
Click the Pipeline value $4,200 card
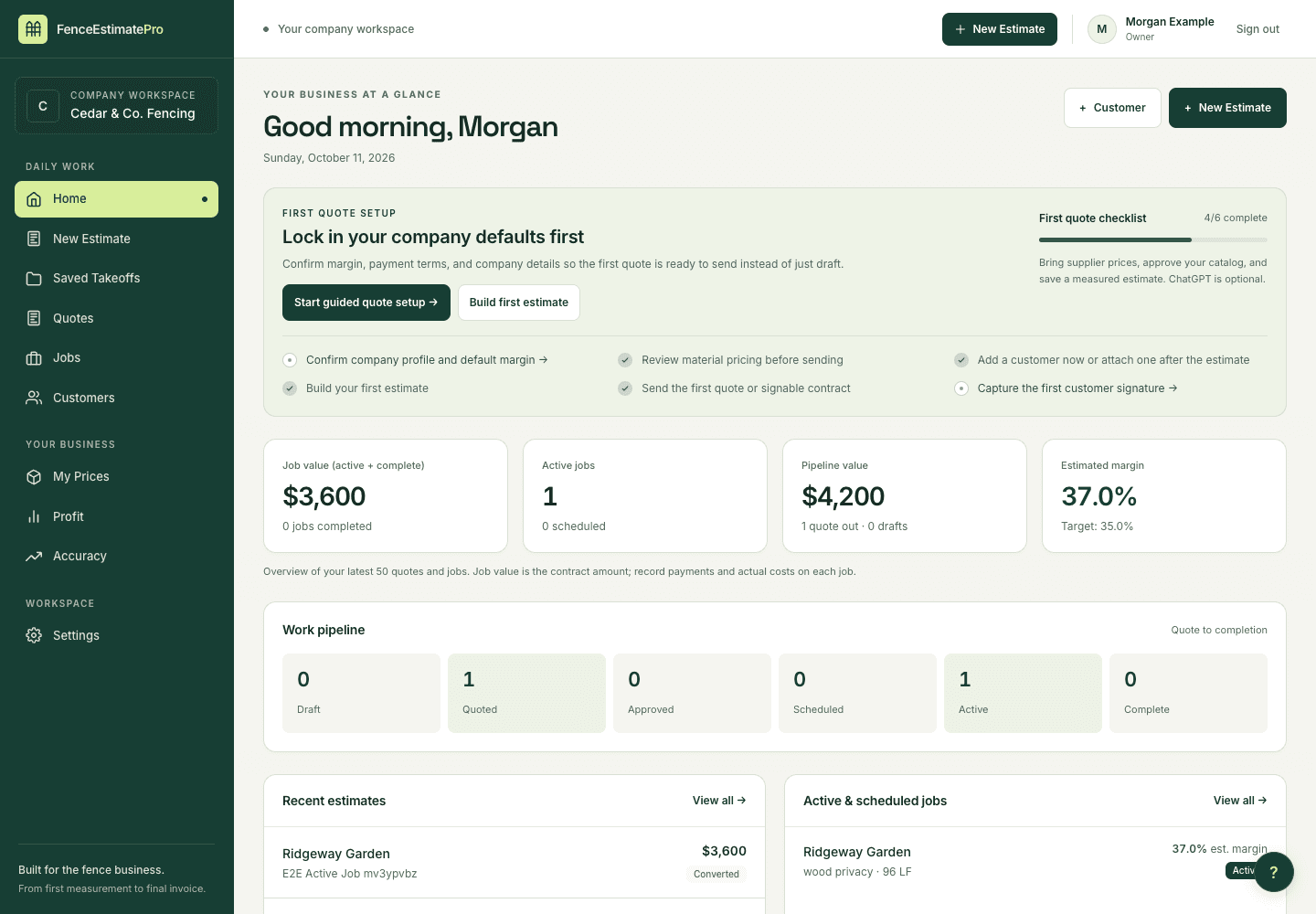point(905,496)
